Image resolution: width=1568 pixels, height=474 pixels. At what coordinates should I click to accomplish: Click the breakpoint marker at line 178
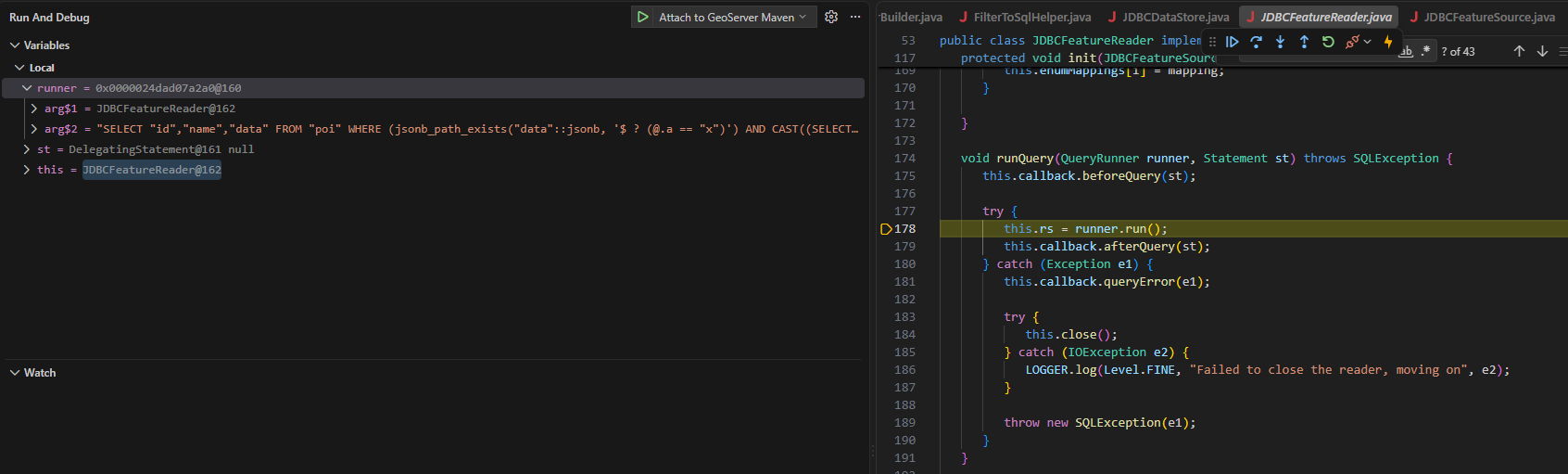[885, 229]
